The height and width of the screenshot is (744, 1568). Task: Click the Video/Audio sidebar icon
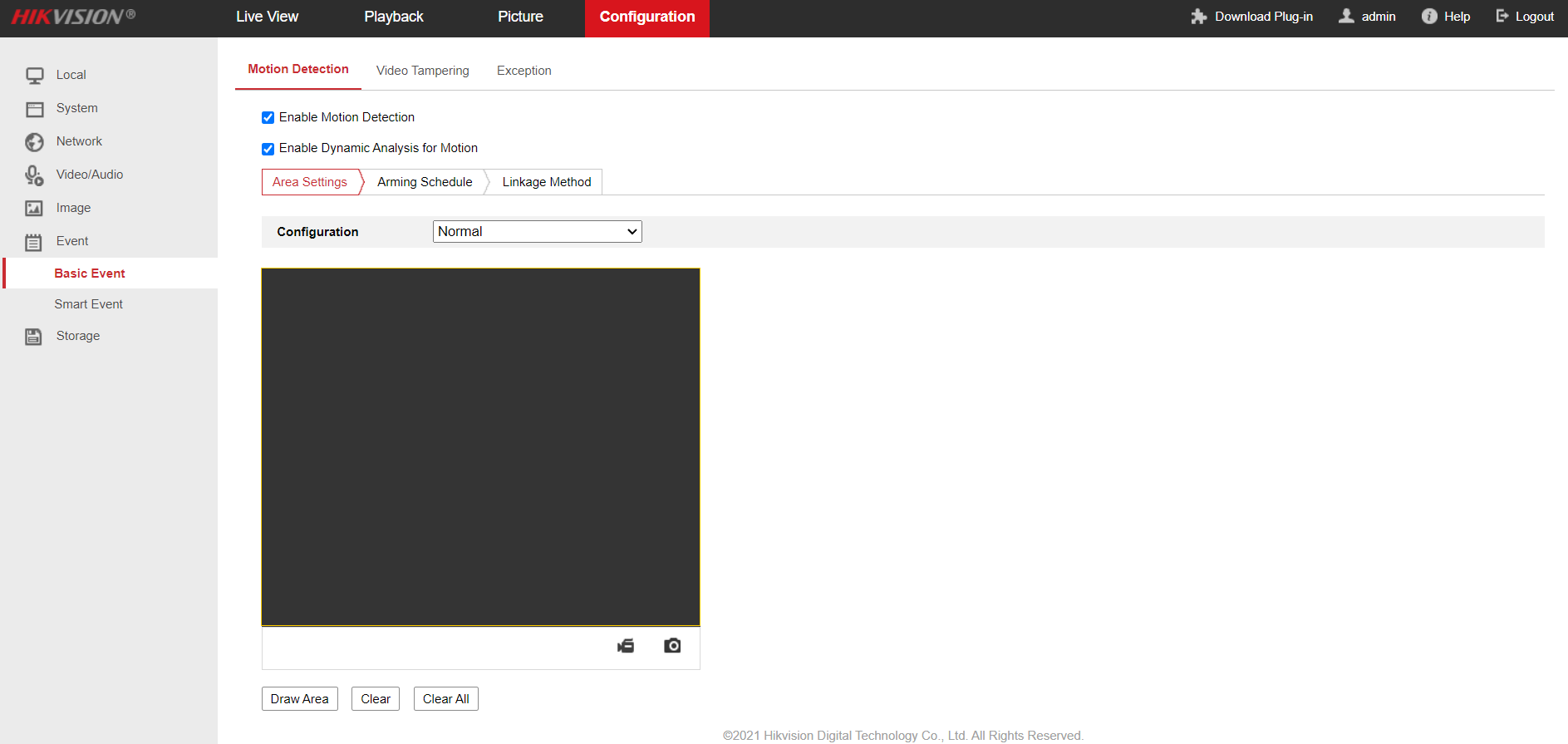click(x=34, y=175)
